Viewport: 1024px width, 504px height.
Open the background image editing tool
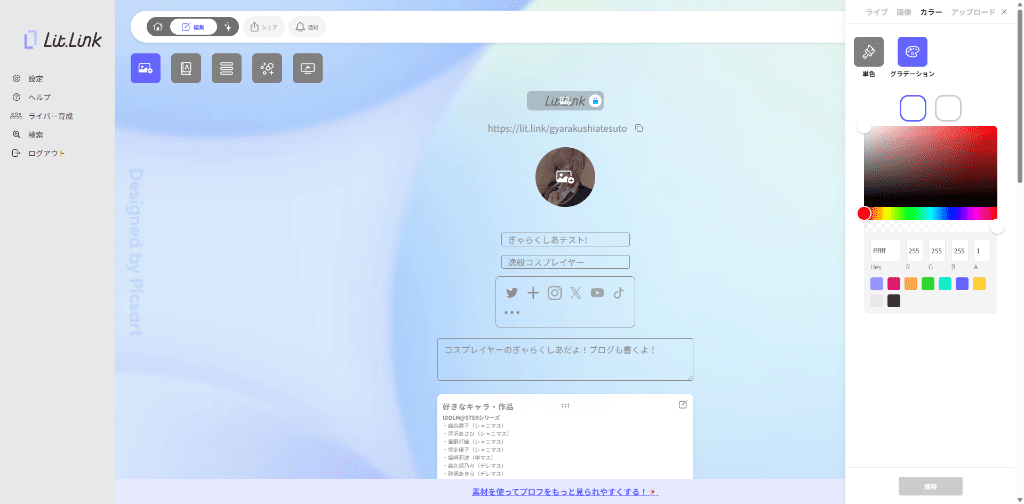click(x=145, y=68)
